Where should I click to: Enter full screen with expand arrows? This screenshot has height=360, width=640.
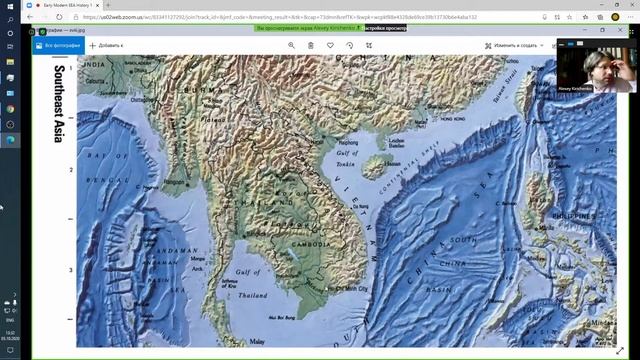click(x=620, y=351)
